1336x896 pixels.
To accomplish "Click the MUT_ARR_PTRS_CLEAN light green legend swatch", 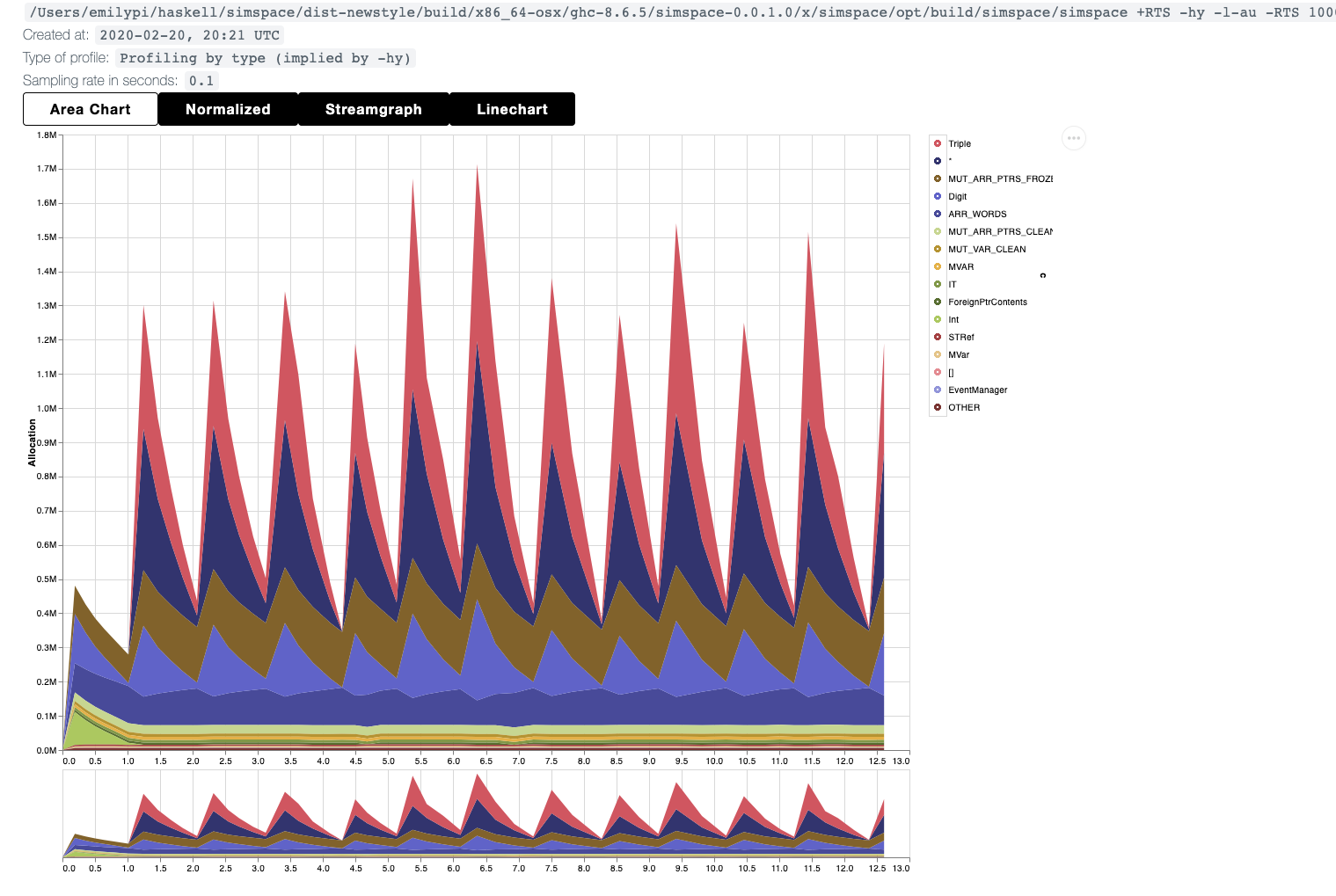I will pyautogui.click(x=938, y=231).
